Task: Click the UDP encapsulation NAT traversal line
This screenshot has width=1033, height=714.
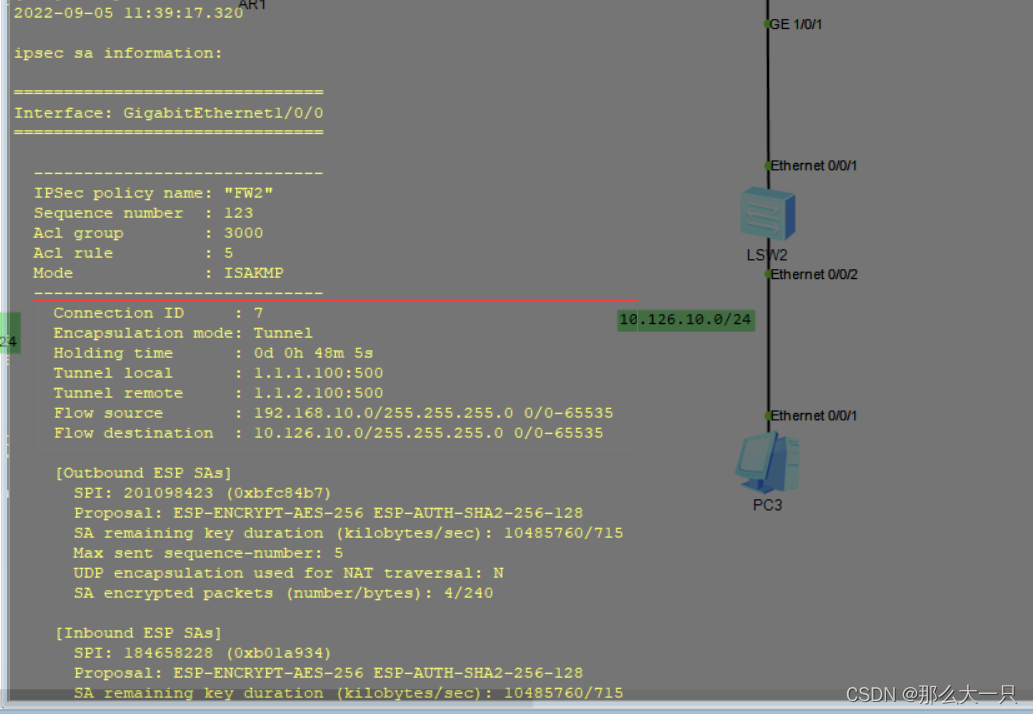Action: [x=289, y=573]
